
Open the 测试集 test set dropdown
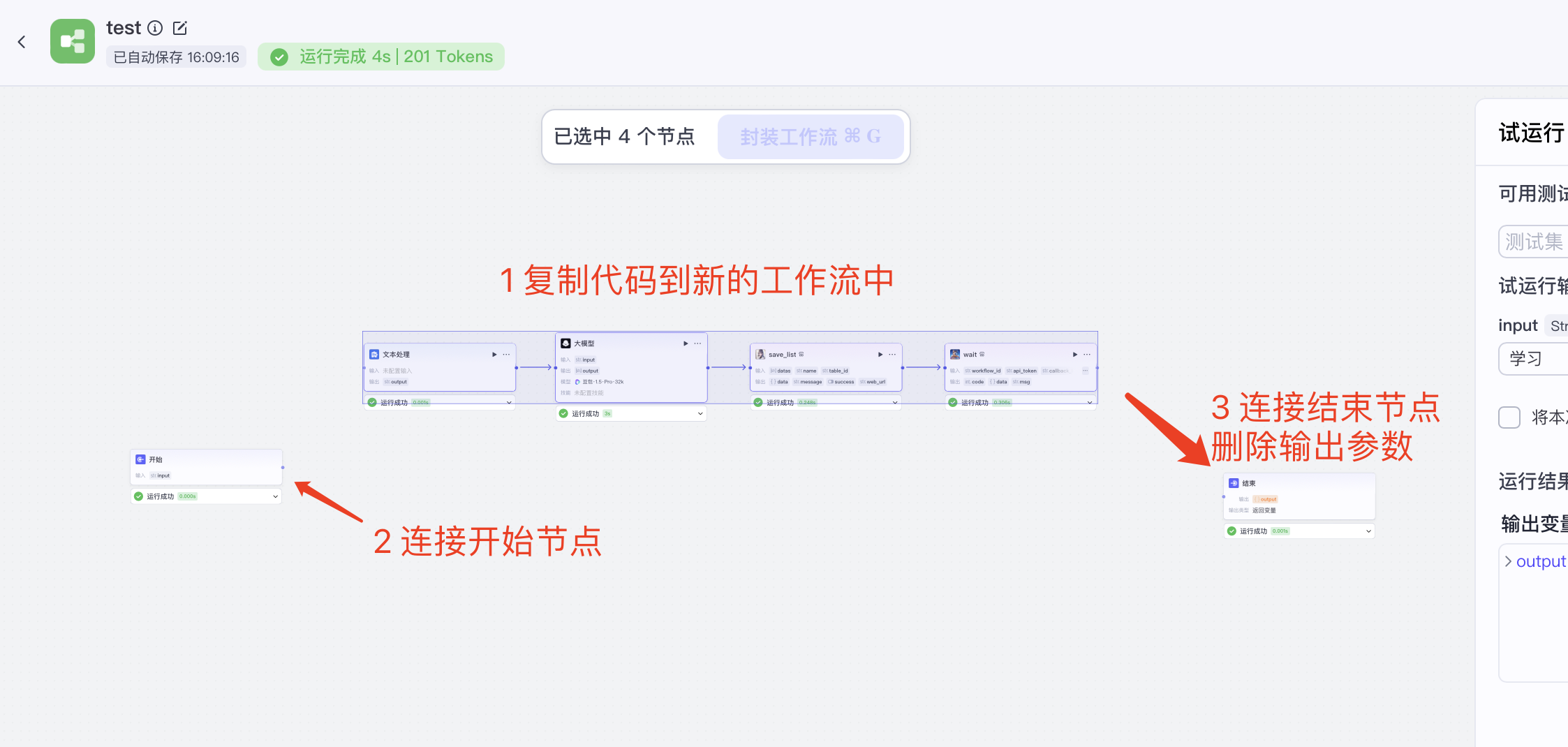coord(1533,242)
